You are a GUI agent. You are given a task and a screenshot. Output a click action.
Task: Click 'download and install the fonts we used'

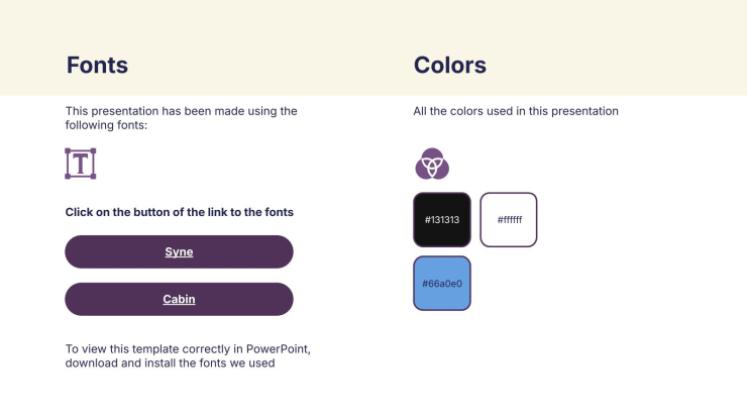click(169, 363)
